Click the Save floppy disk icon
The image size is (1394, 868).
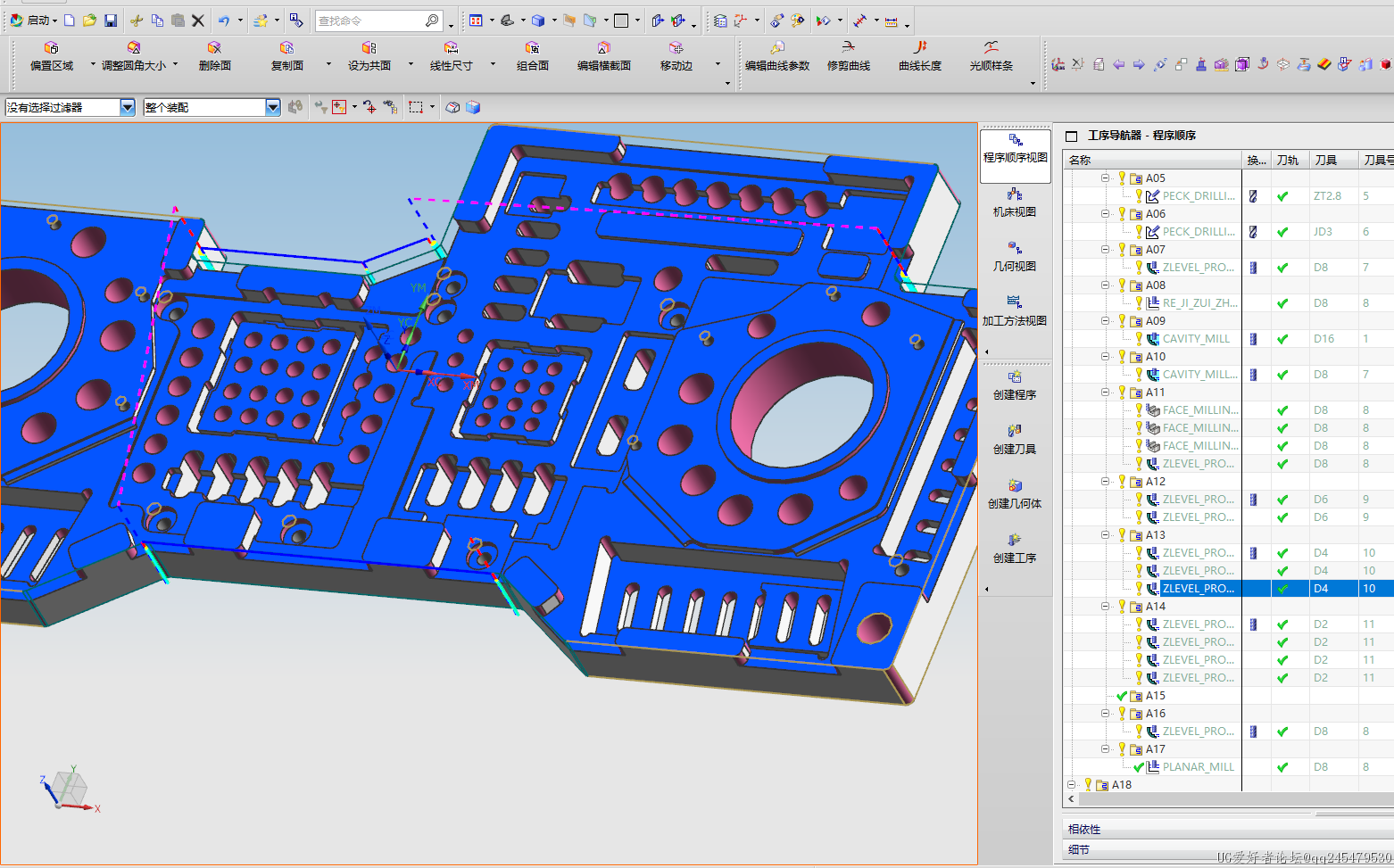tap(111, 20)
